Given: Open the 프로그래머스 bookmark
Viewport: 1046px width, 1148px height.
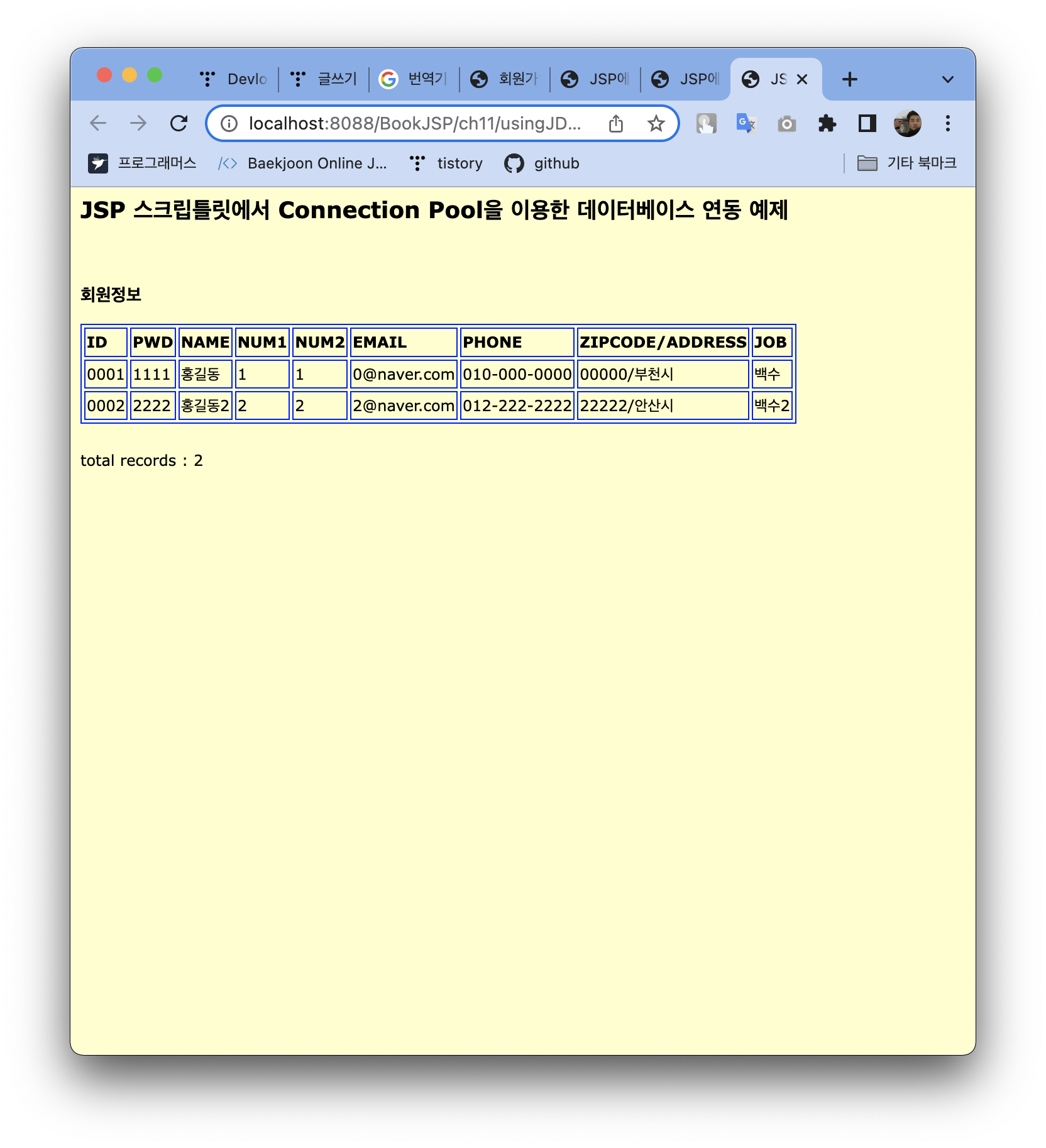Looking at the screenshot, I should pyautogui.click(x=142, y=163).
